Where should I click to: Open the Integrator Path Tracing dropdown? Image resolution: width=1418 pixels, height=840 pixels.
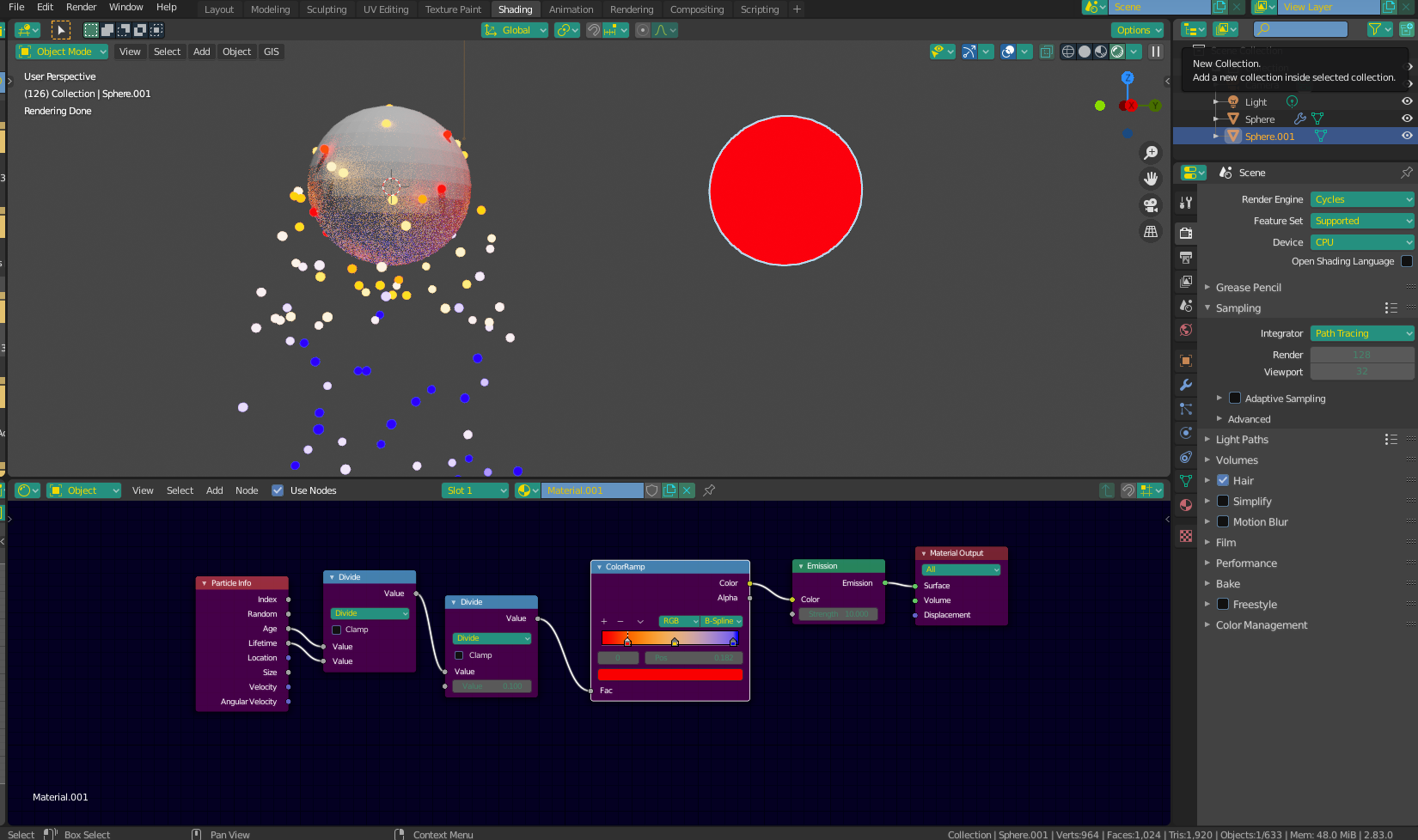click(1362, 333)
